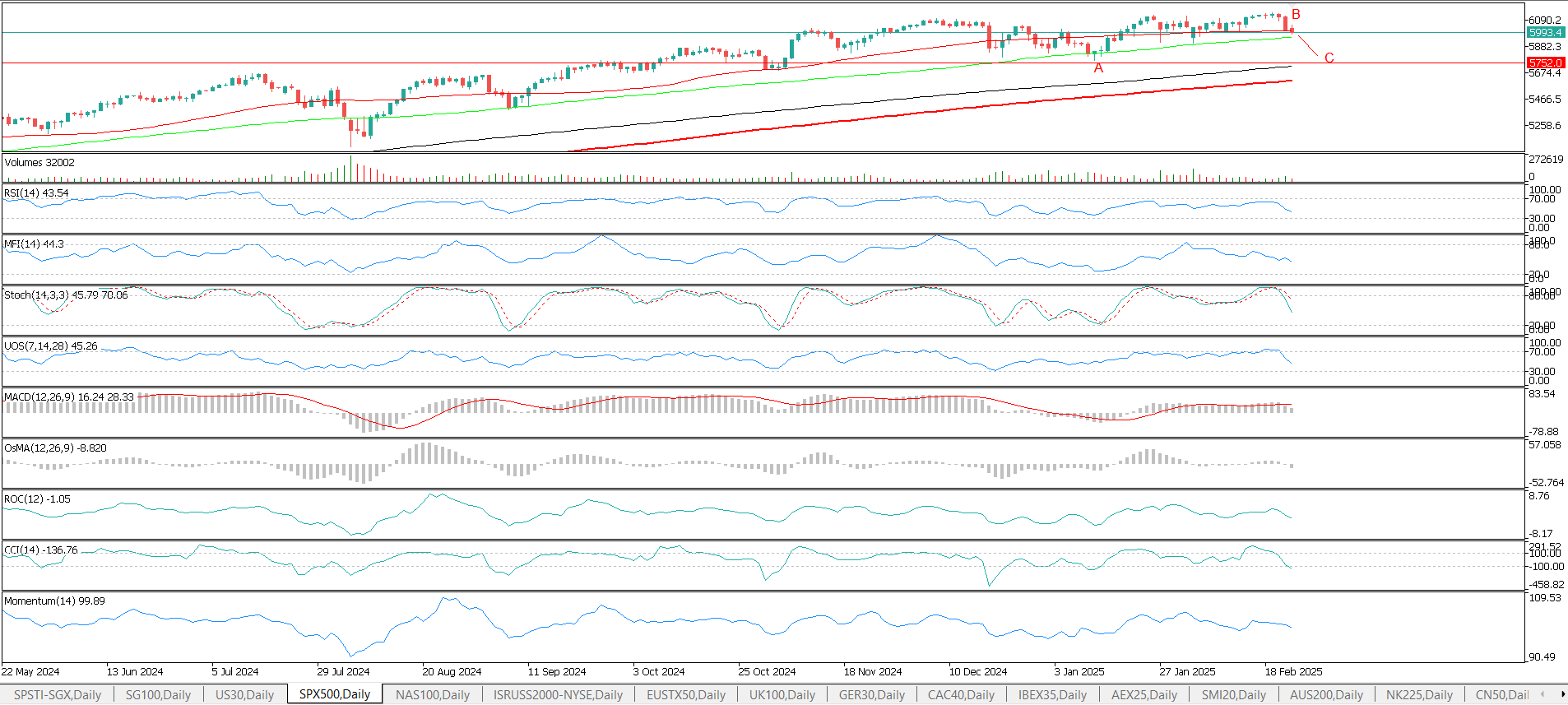
Task: Switch to the NAS100,Daily chart tab
Action: click(x=433, y=694)
